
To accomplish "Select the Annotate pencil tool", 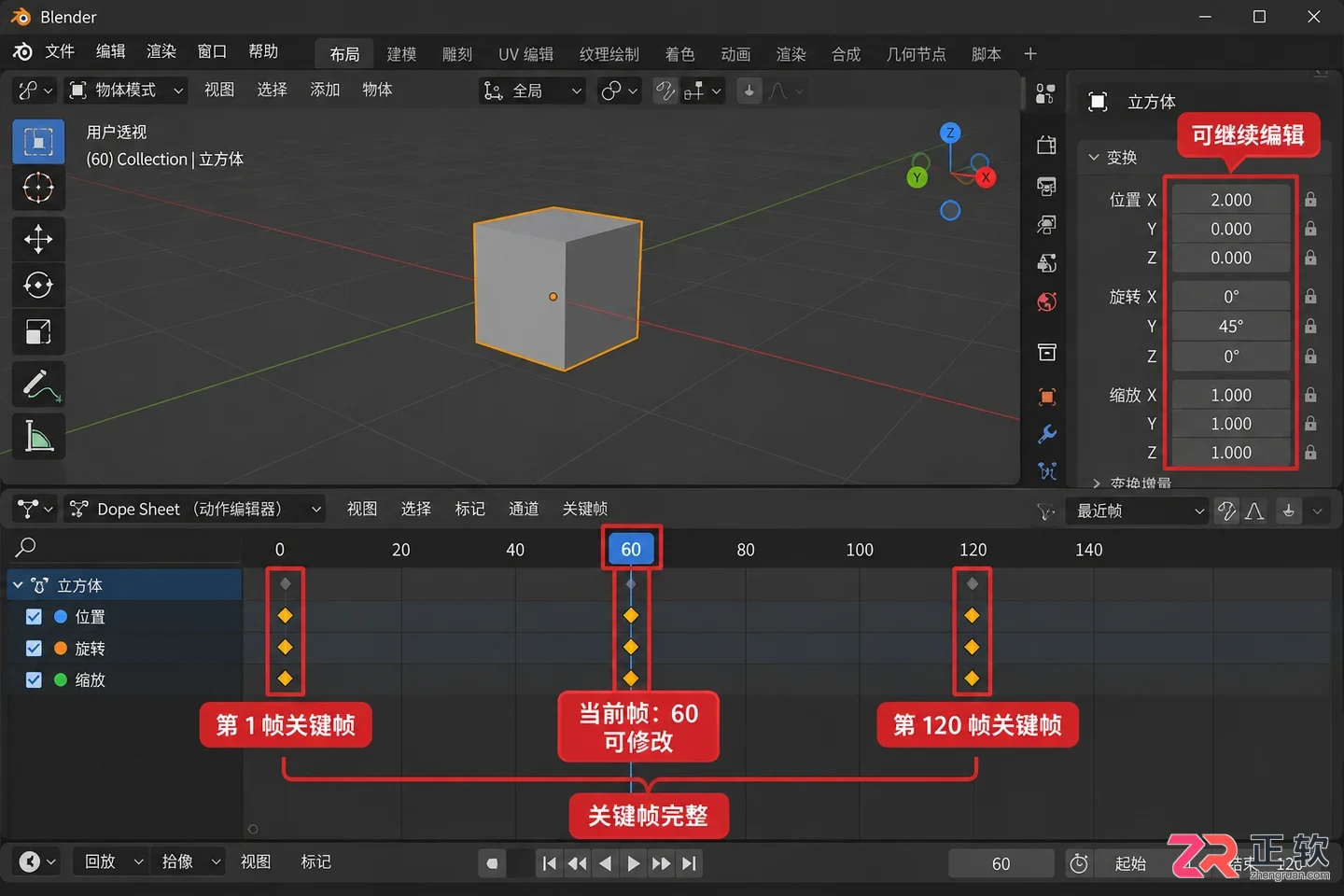I will click(38, 384).
